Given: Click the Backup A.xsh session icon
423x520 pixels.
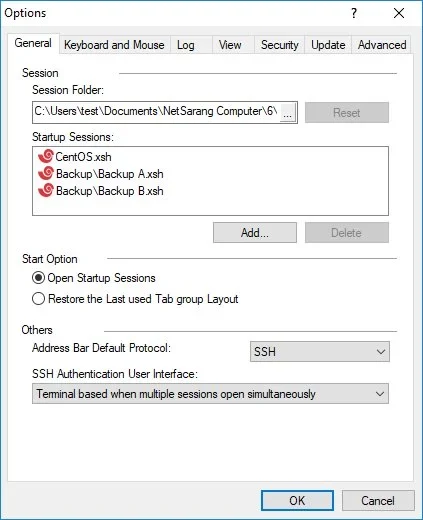Looking at the screenshot, I should pos(46,173).
